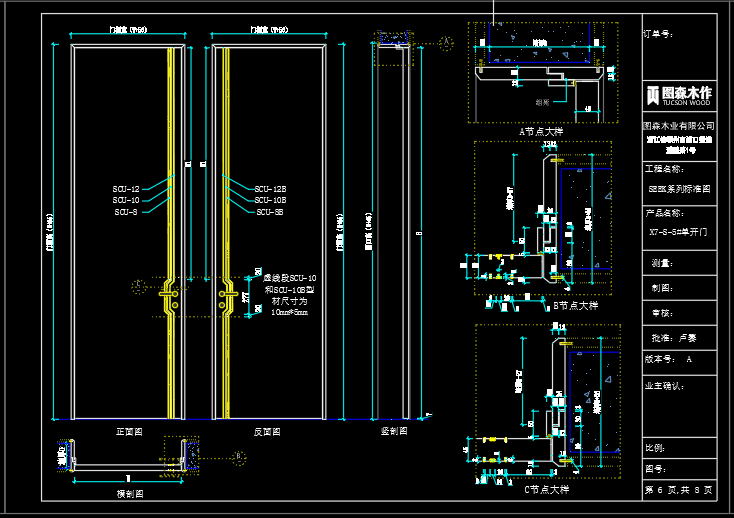Click the 反面图 view title

(267, 432)
